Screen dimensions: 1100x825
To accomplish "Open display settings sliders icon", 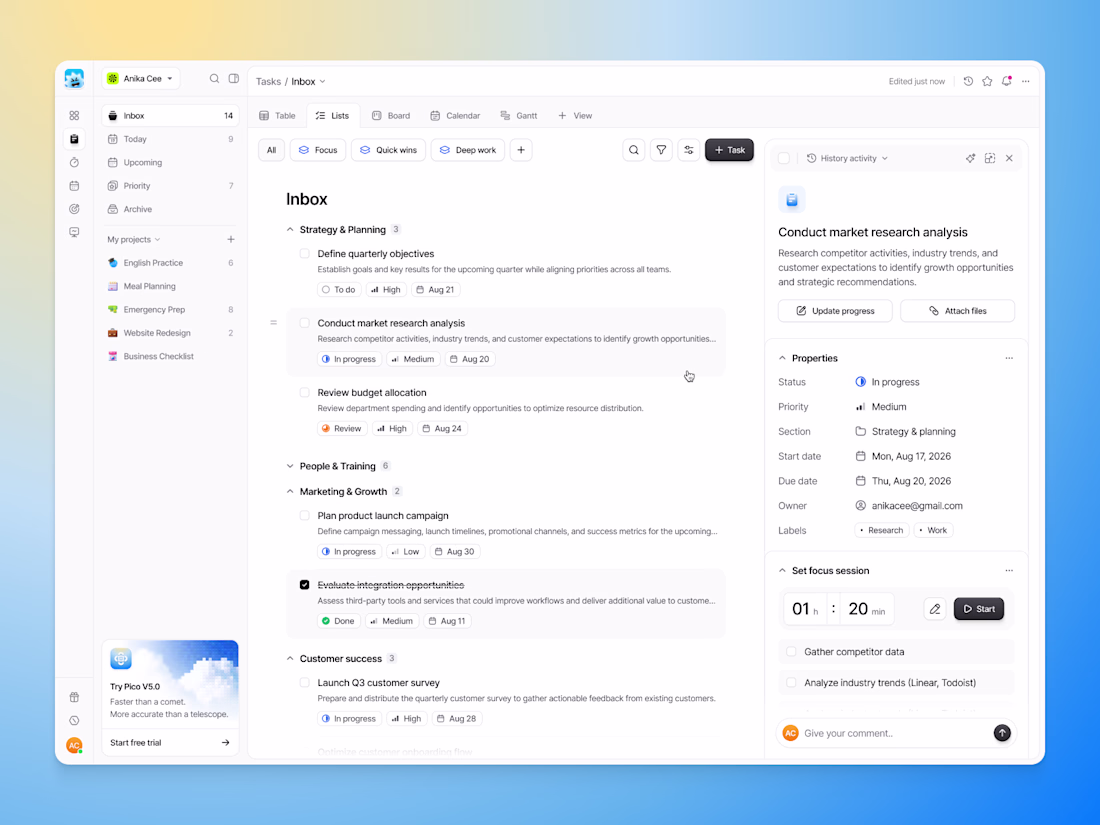I will click(689, 150).
